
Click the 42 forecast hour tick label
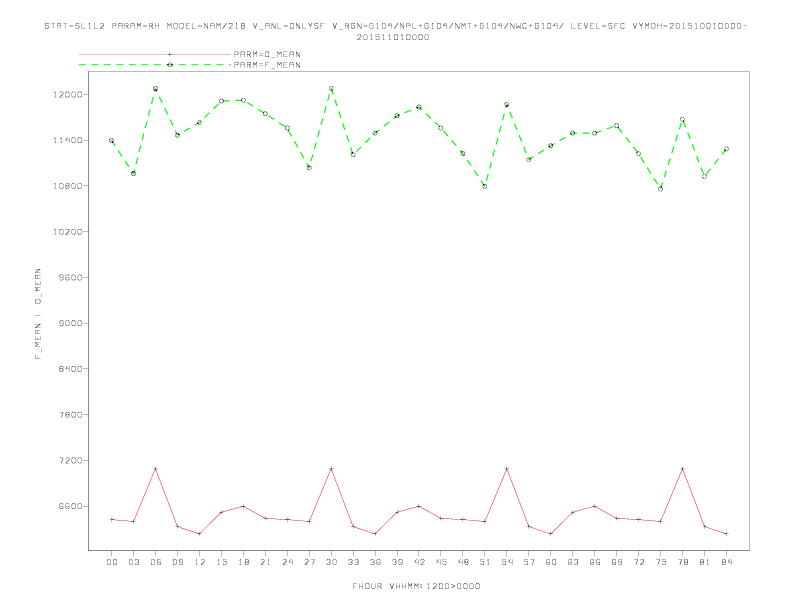click(419, 562)
